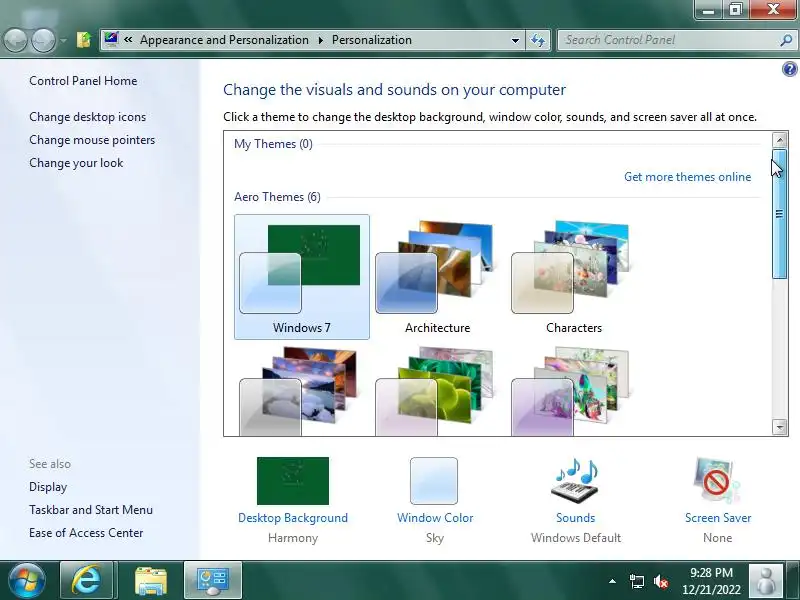
Task: Click the Personalization breadcrumb
Action: point(371,40)
